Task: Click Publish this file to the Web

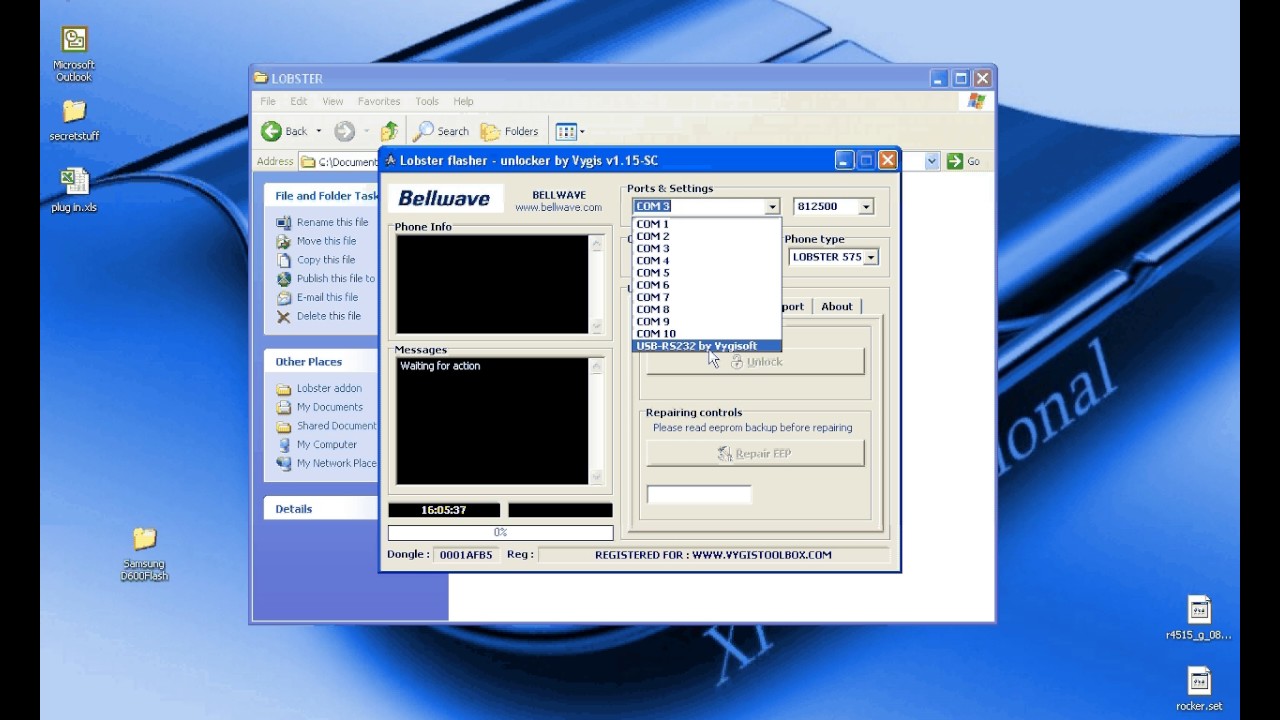Action: [326, 279]
